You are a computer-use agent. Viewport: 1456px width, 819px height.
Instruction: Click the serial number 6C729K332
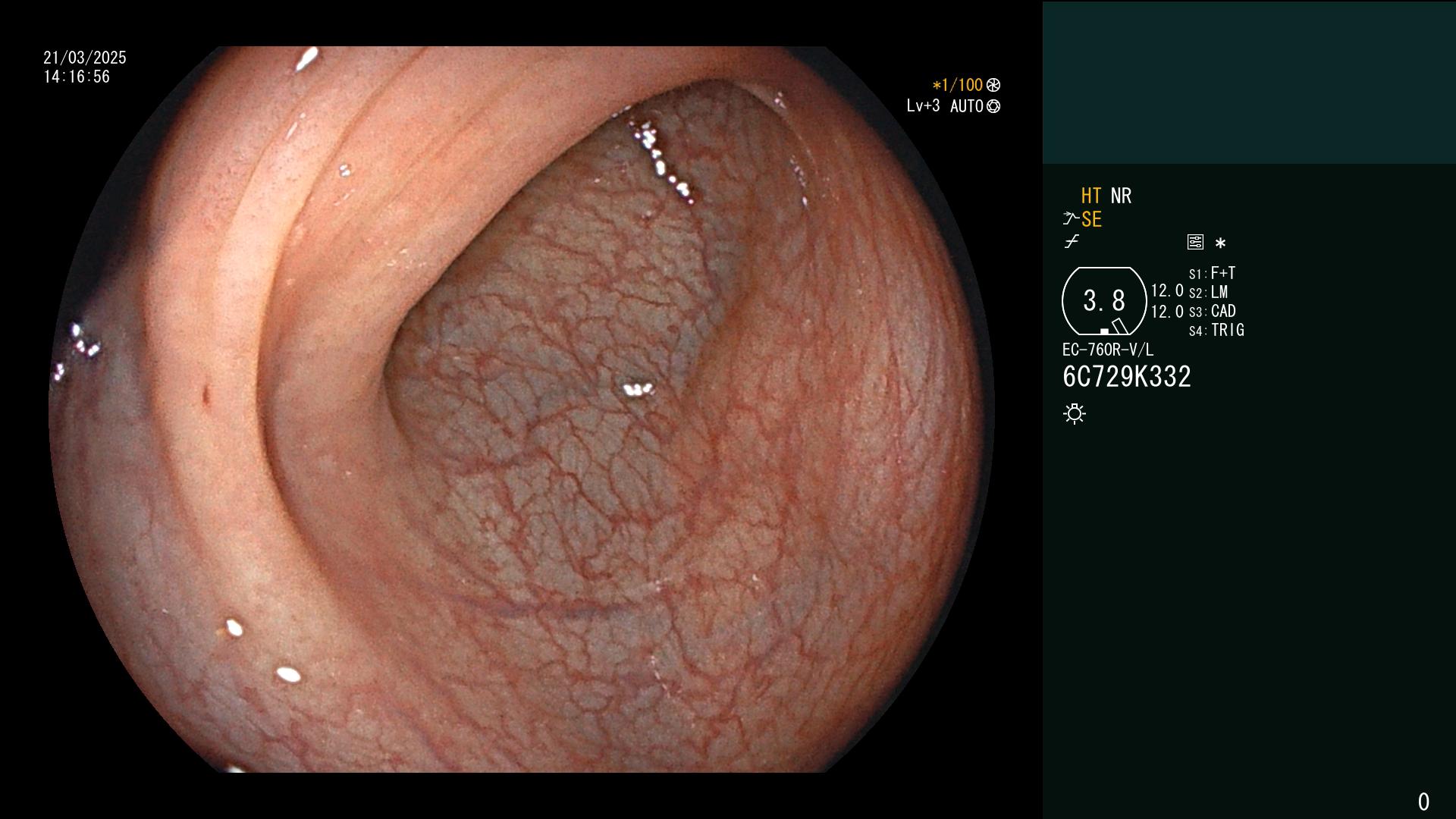tap(1127, 377)
